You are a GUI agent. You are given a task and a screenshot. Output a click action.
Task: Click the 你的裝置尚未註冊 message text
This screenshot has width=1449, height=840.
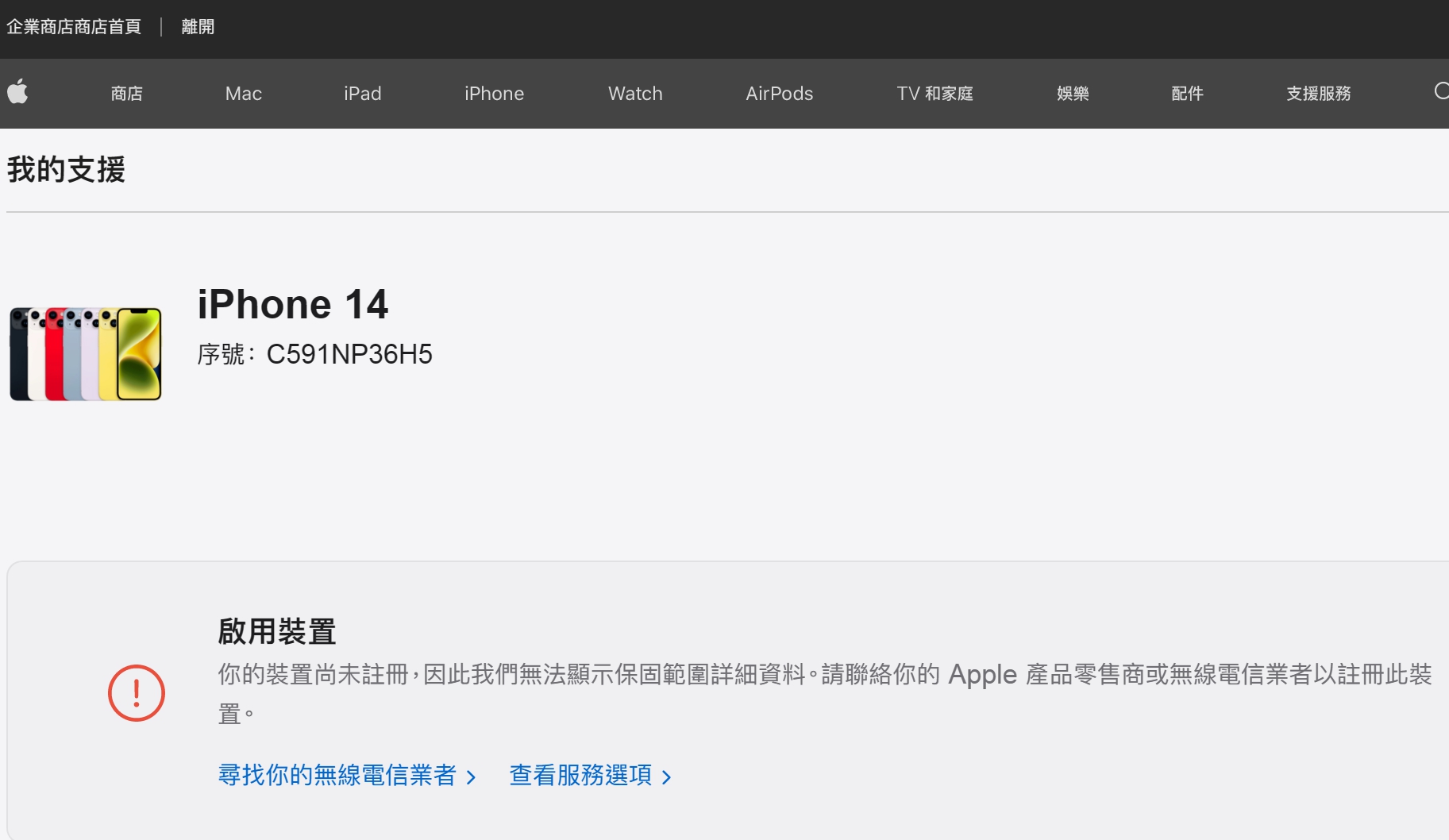tap(825, 694)
